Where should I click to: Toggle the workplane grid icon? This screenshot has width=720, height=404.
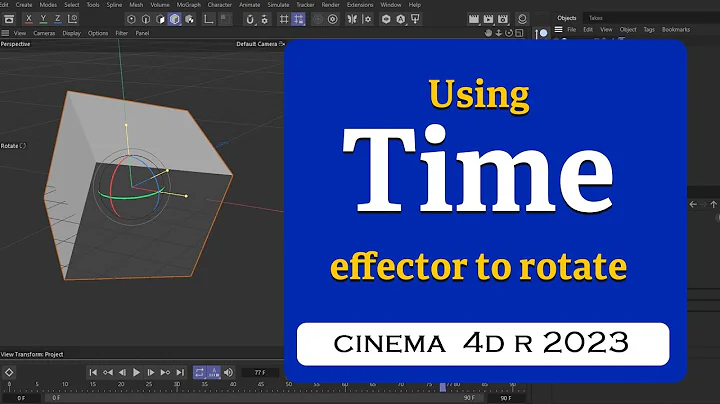coord(284,19)
